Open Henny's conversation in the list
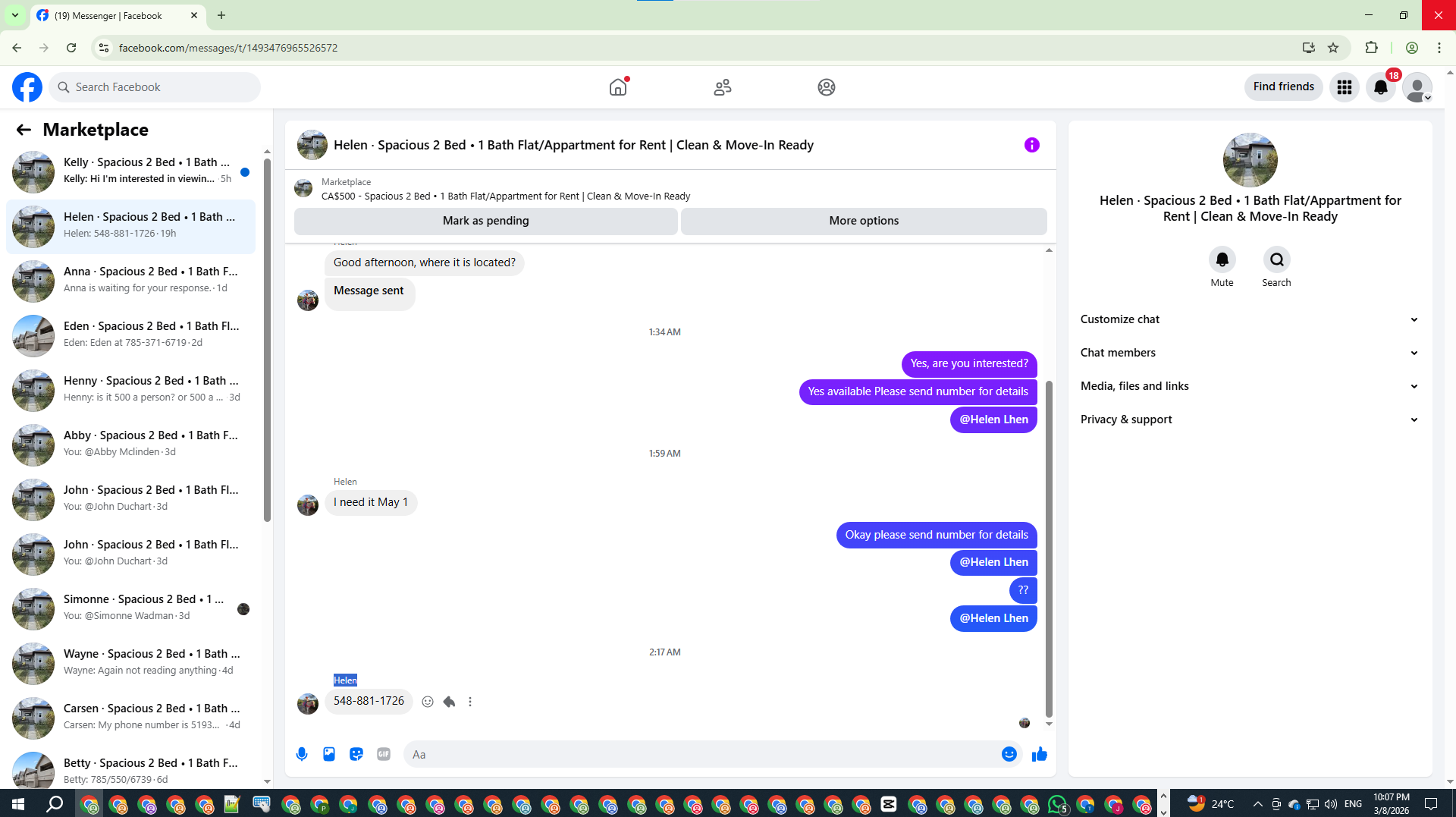Screen dimensions: 1456x817 coord(130,389)
